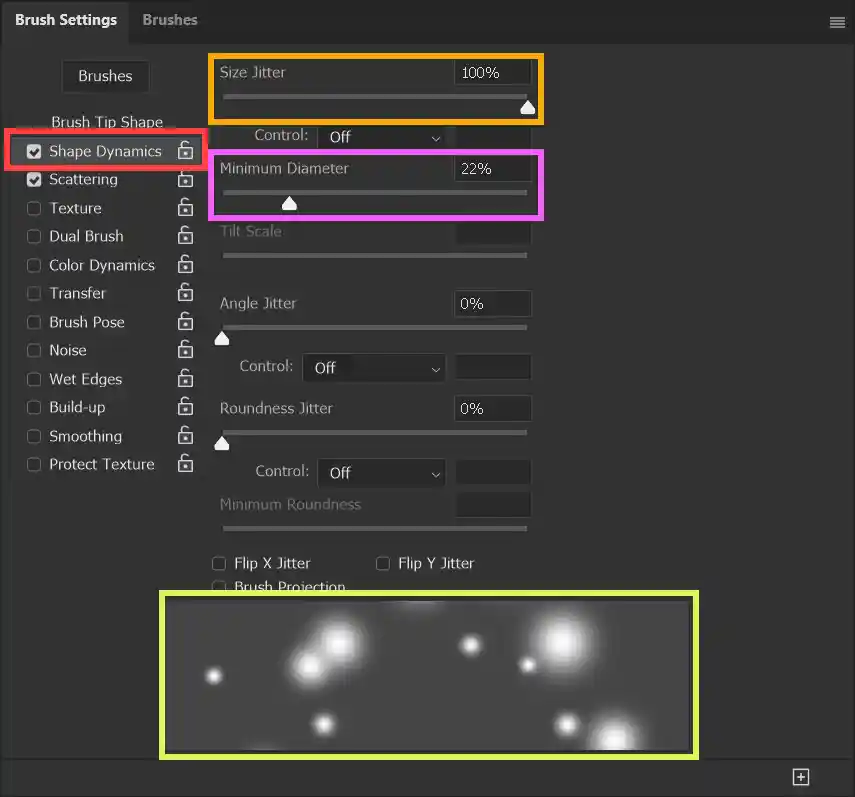Click the Brushes button

[105, 76]
